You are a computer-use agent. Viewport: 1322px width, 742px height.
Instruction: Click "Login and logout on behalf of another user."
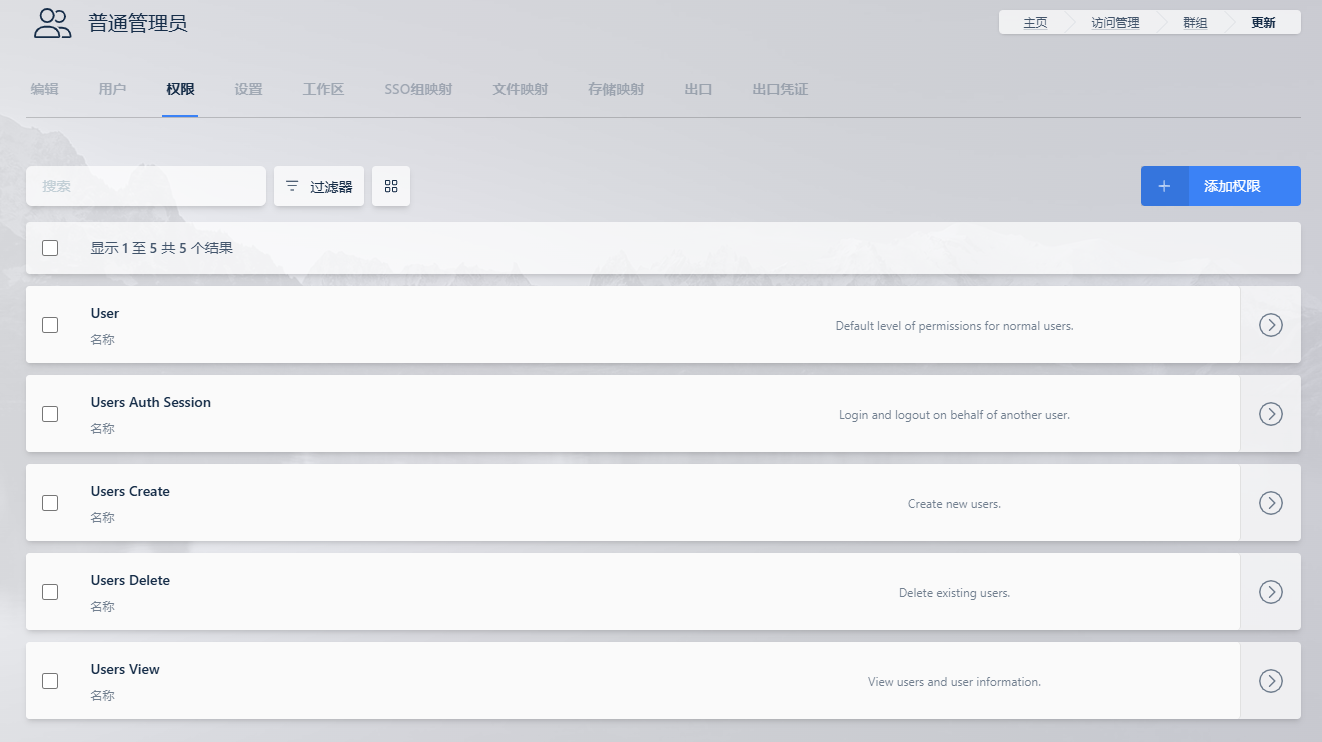point(954,415)
